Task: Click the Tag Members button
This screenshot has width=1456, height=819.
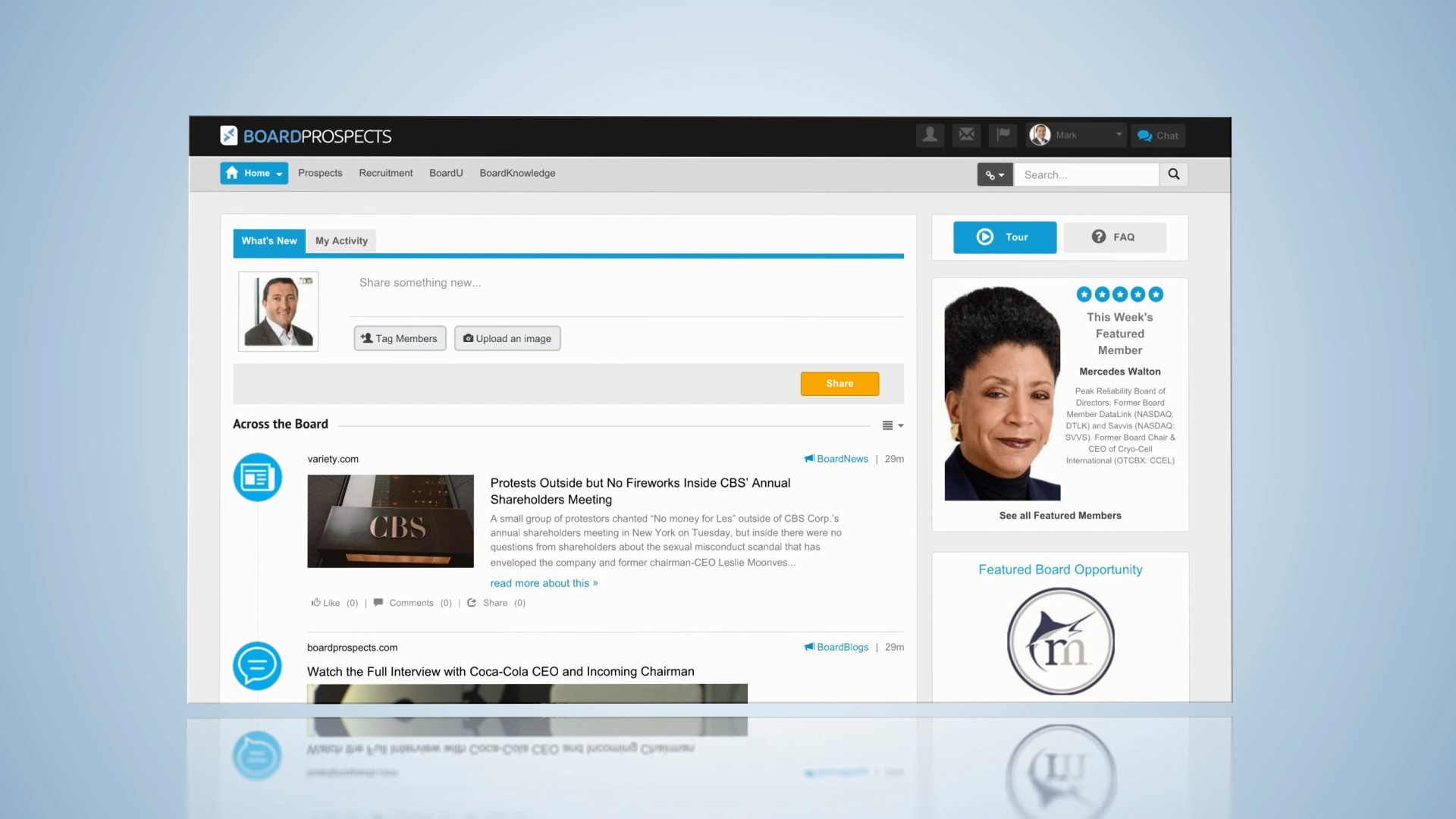Action: coord(400,338)
